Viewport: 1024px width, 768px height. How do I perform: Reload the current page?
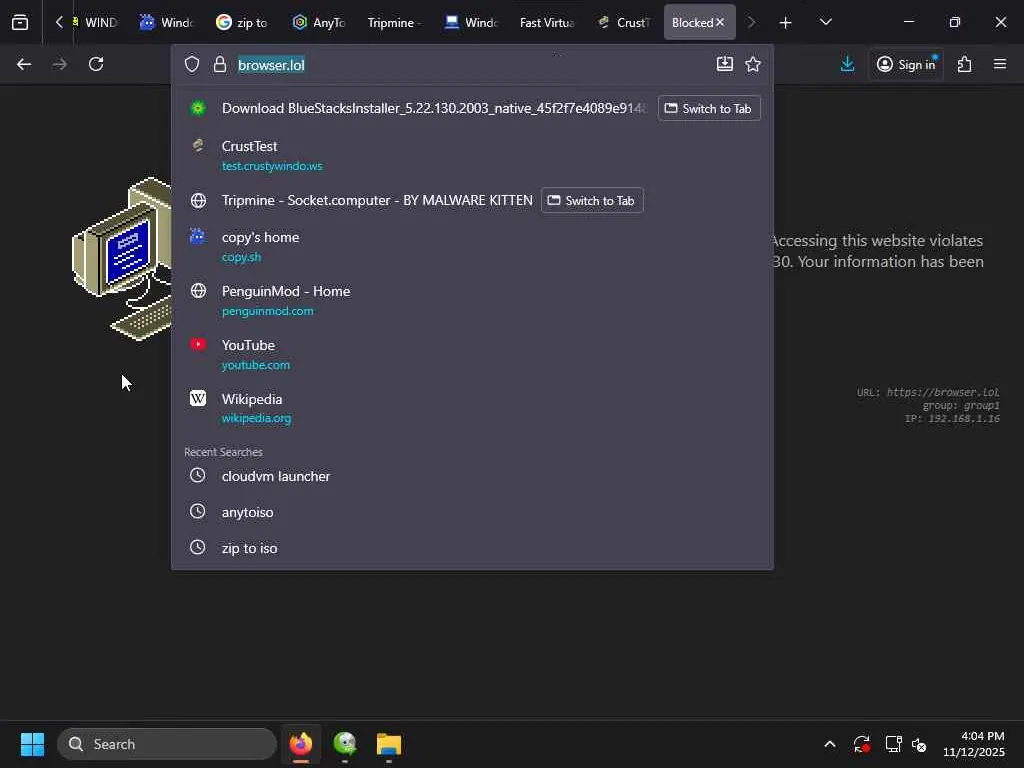click(x=96, y=64)
